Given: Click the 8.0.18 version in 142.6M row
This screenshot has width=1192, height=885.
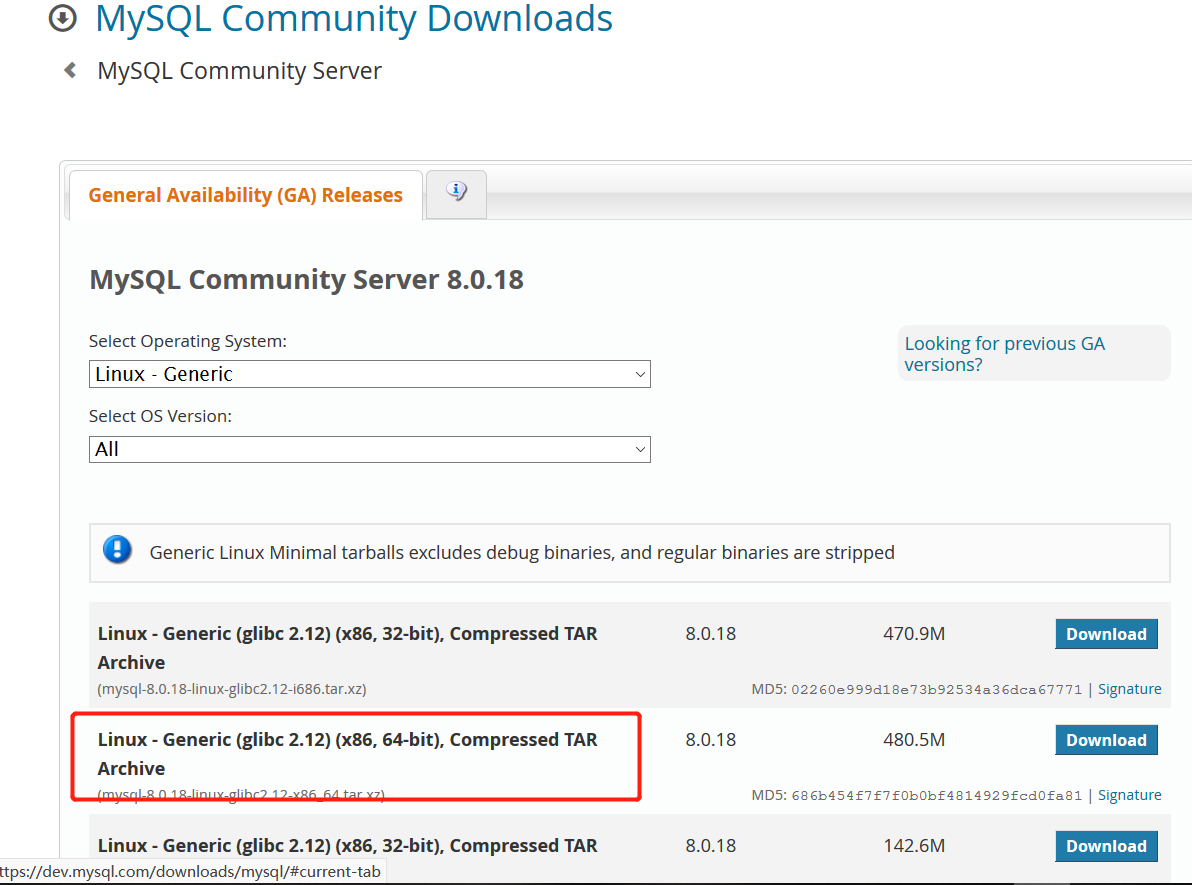Looking at the screenshot, I should tap(711, 846).
